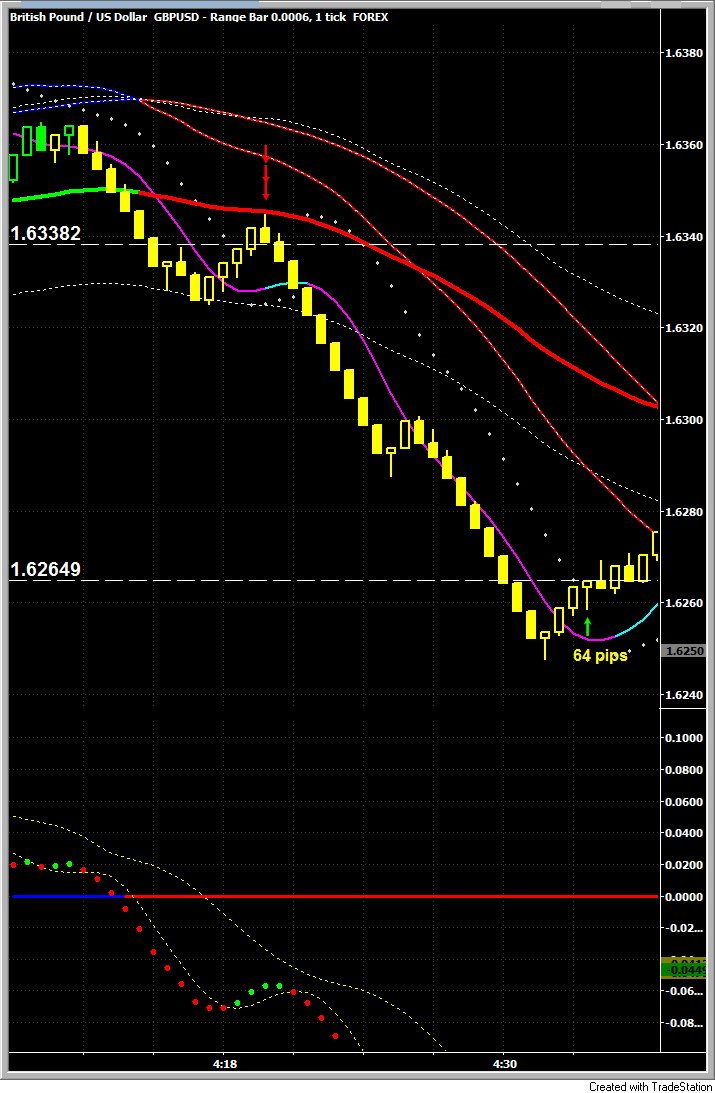Click the 1.62649 horizontal line label
The image size is (715, 1093).
pos(45,570)
